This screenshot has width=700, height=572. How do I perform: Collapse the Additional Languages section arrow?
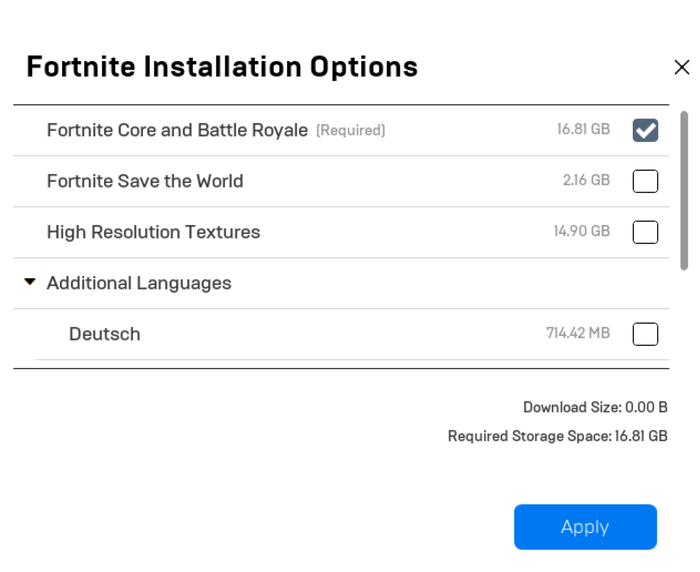tap(30, 282)
